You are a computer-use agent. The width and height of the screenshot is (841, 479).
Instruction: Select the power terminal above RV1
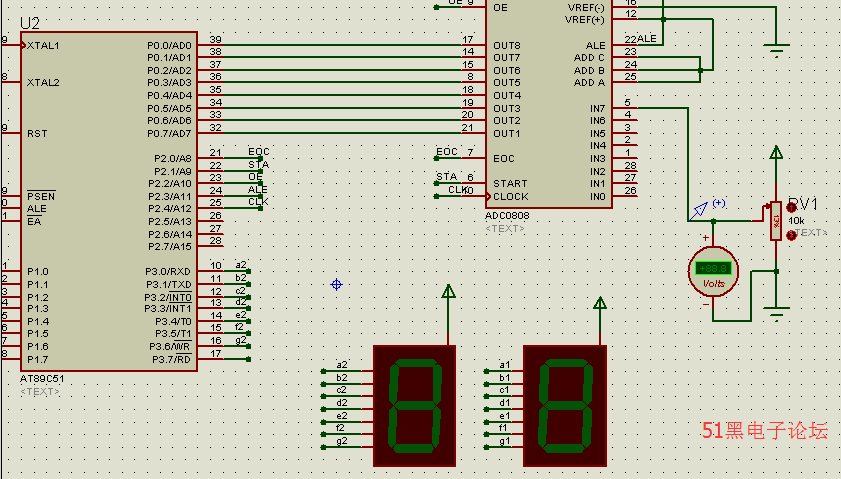[x=776, y=152]
